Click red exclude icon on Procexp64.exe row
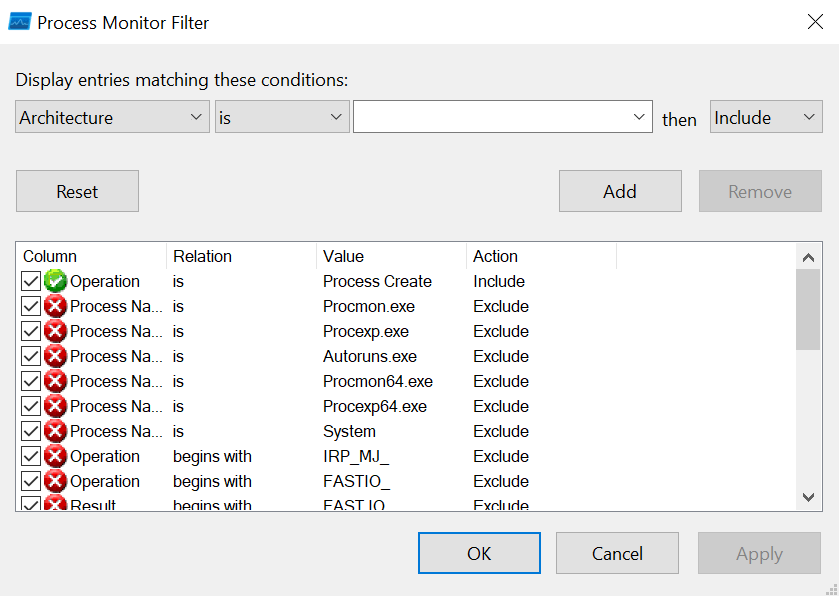Viewport: 839px width, 596px height. pyautogui.click(x=55, y=407)
